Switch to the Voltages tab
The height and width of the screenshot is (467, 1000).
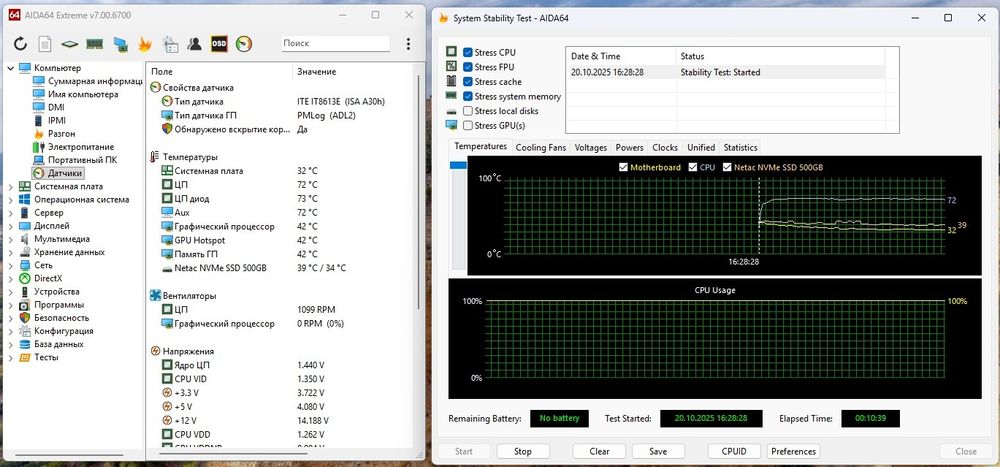coord(591,147)
